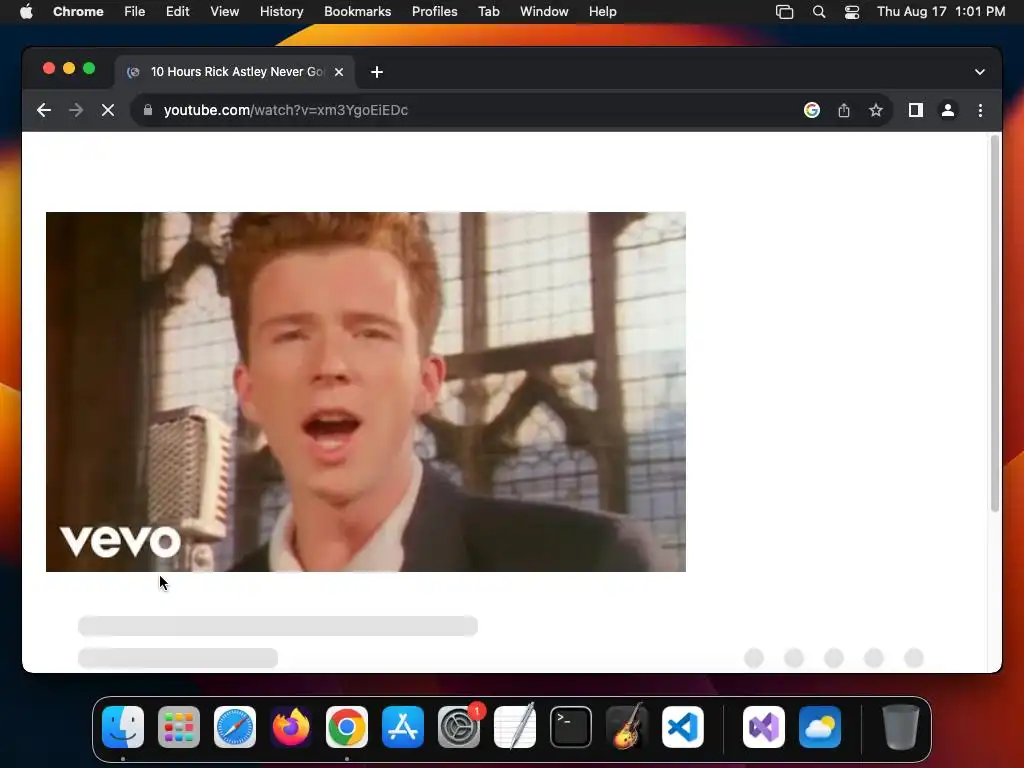Open the Chrome application menu
Image resolution: width=1024 pixels, height=768 pixels.
tap(78, 12)
